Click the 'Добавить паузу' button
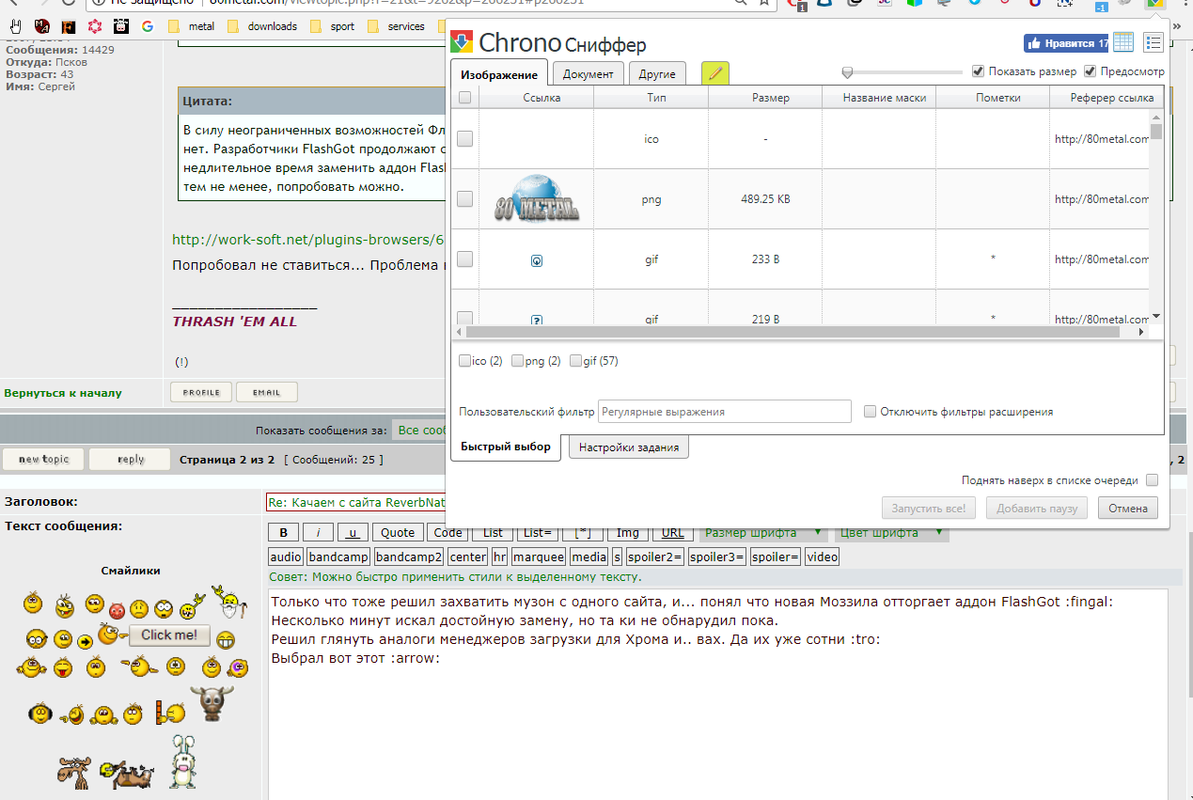 pos(1037,508)
